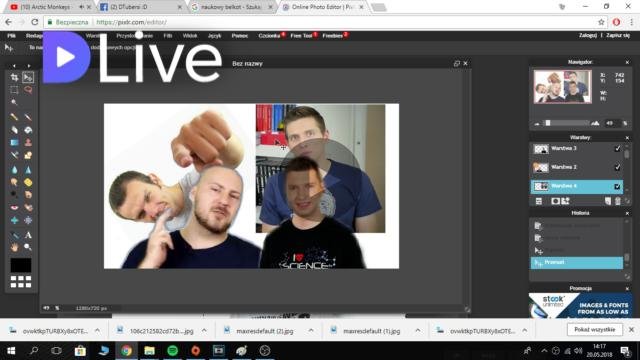Select the Drawing shapes tool

click(x=28, y=155)
